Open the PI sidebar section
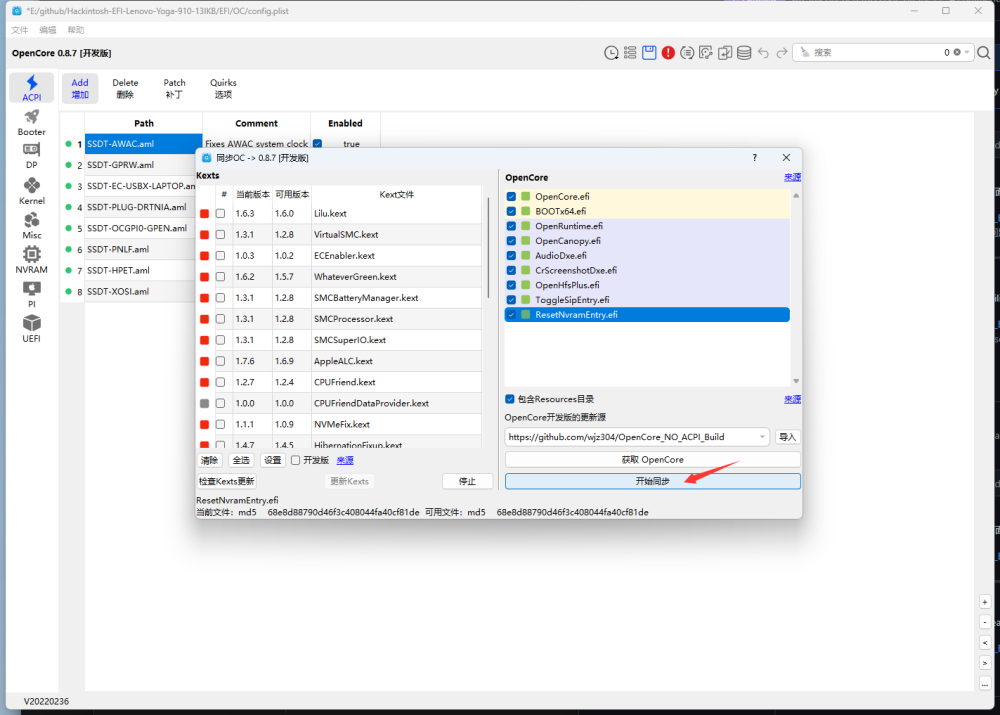 click(x=31, y=295)
